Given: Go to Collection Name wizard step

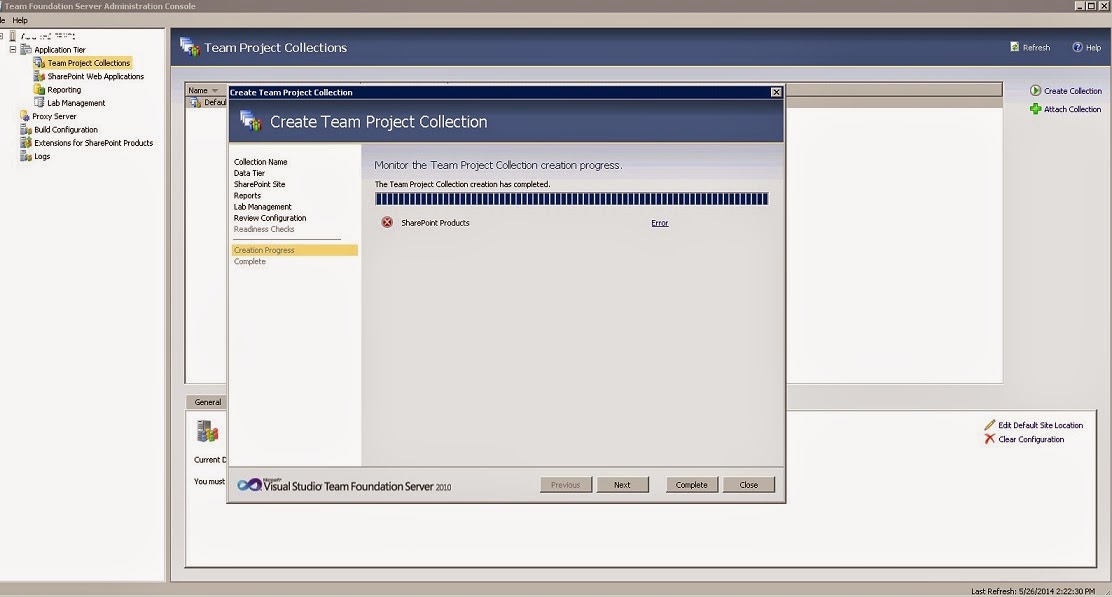Looking at the screenshot, I should pos(260,162).
